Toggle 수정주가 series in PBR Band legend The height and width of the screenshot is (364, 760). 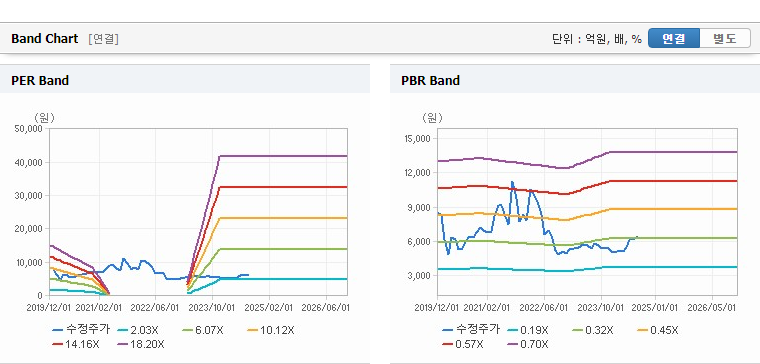click(x=470, y=330)
